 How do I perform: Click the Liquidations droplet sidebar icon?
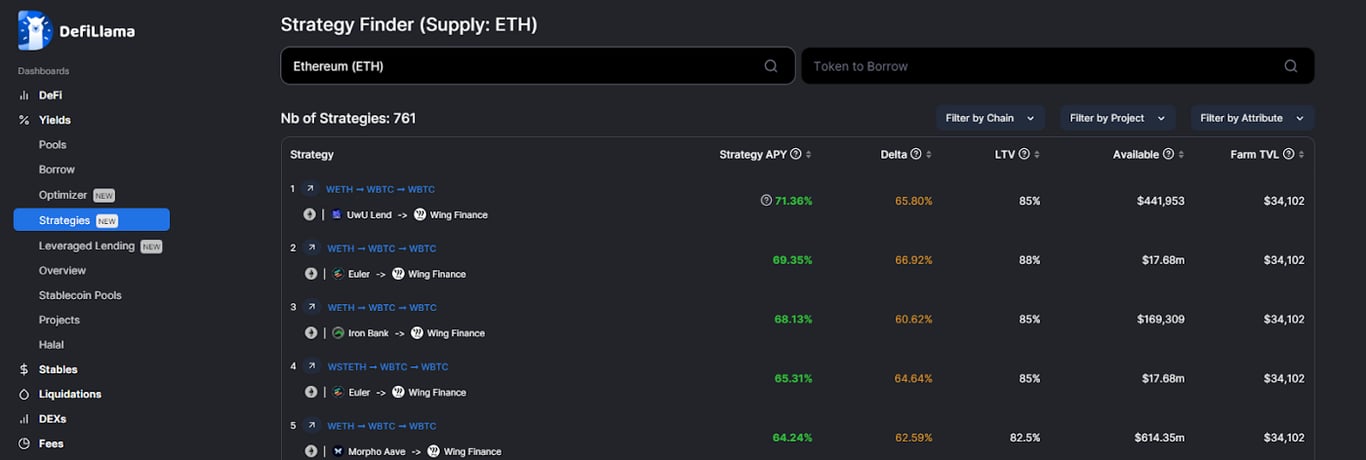pos(24,394)
